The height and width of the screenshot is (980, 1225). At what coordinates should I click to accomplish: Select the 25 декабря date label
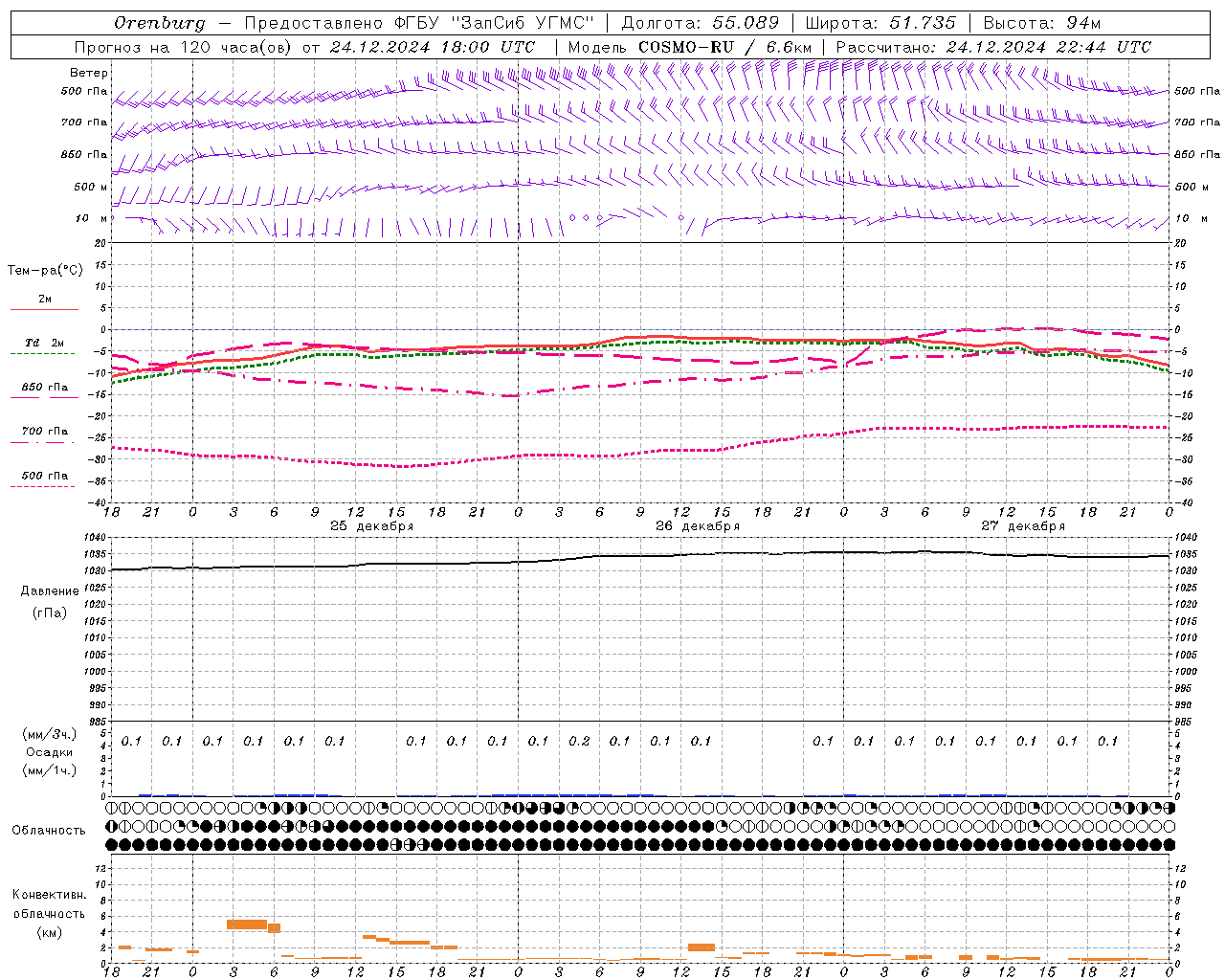pos(372,526)
